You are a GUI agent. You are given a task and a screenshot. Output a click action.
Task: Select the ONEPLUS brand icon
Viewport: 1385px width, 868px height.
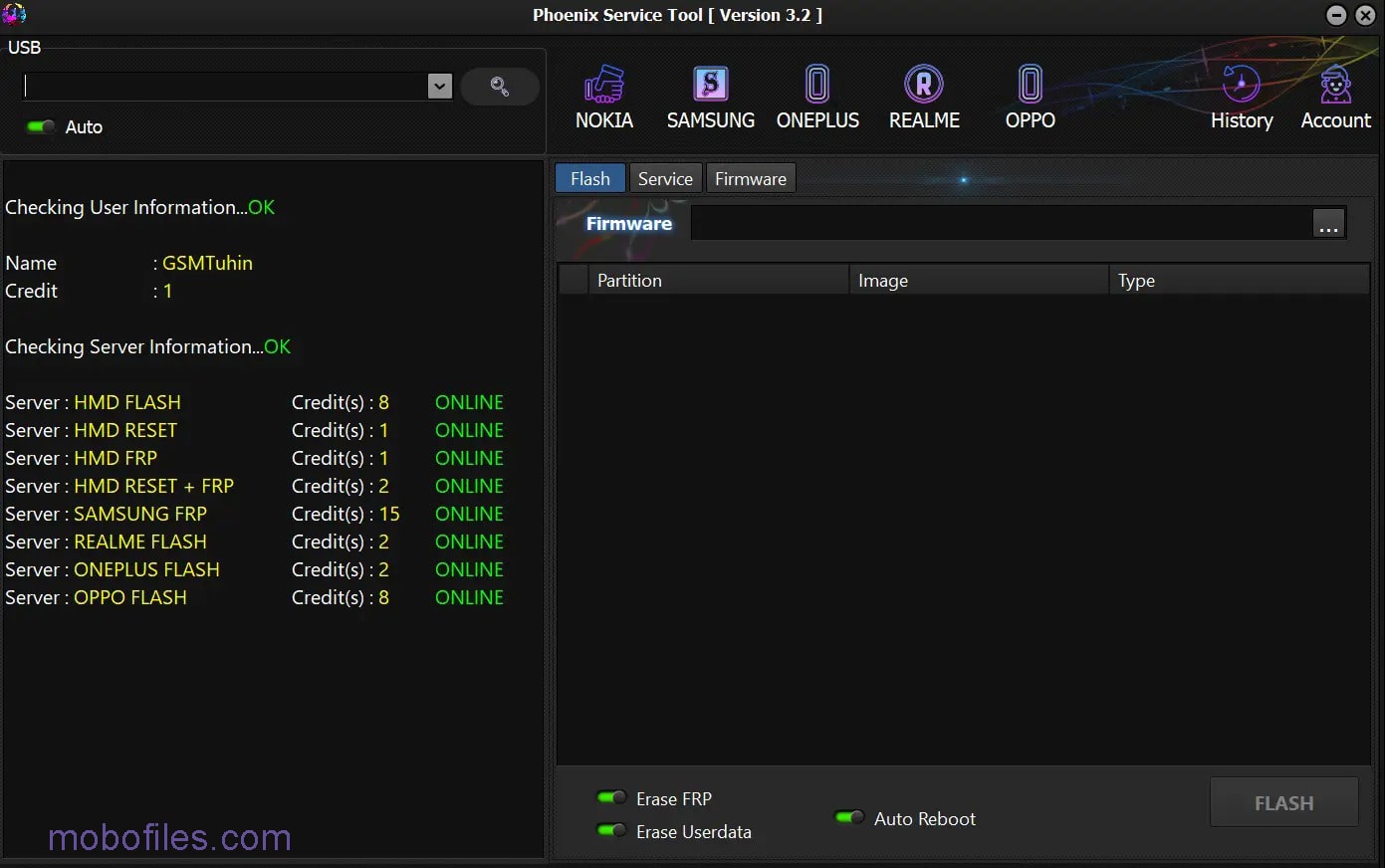point(817,98)
